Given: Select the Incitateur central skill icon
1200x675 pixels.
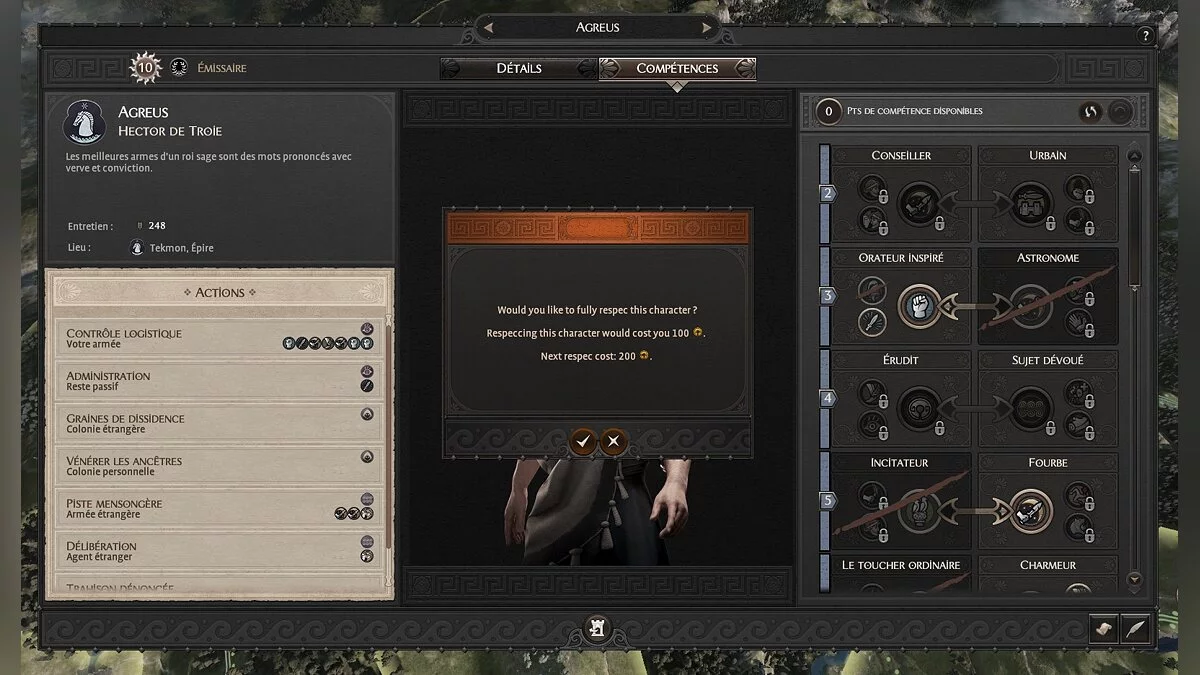Looking at the screenshot, I should (918, 511).
